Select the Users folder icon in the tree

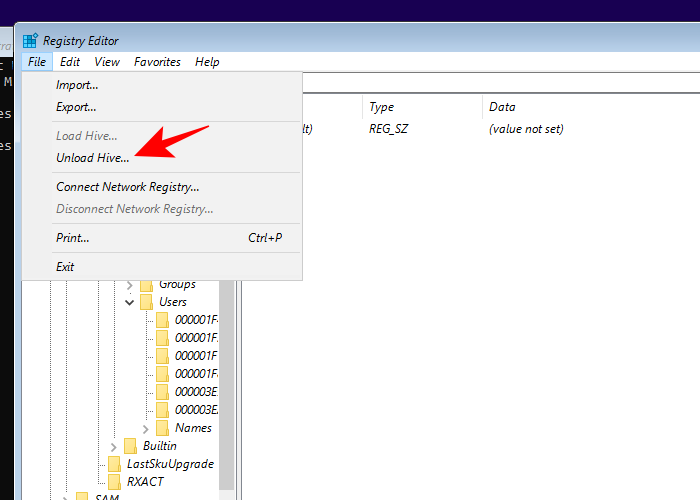(x=147, y=302)
